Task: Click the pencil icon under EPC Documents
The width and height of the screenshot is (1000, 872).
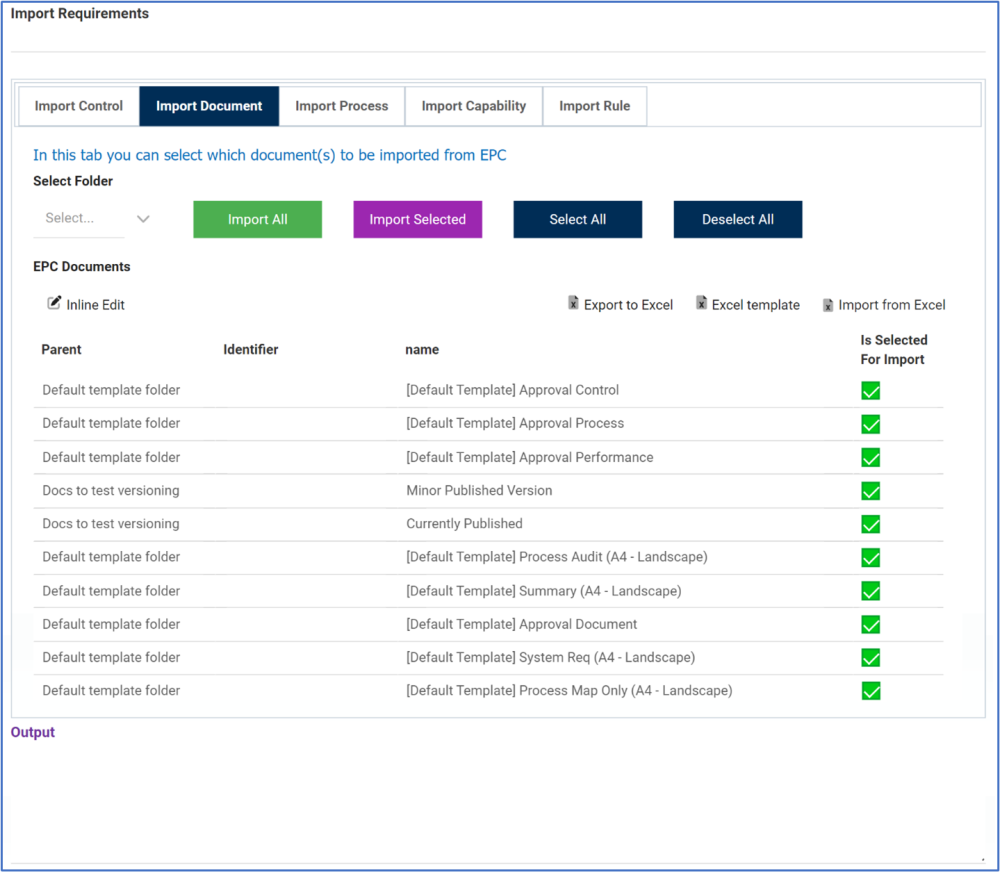Action: (x=56, y=304)
